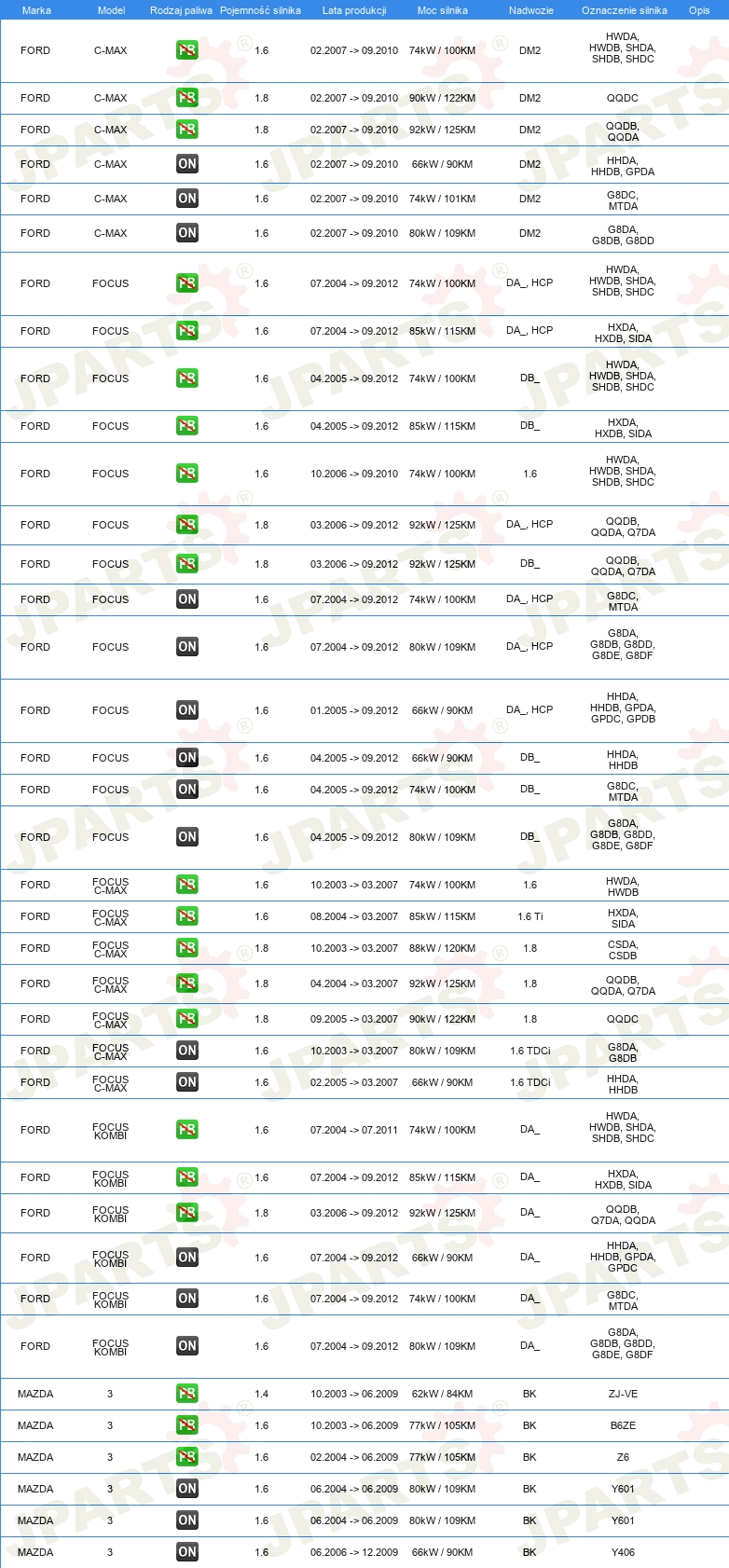Click the 04.2004 -> 03.2007 production years cell

pos(354,983)
